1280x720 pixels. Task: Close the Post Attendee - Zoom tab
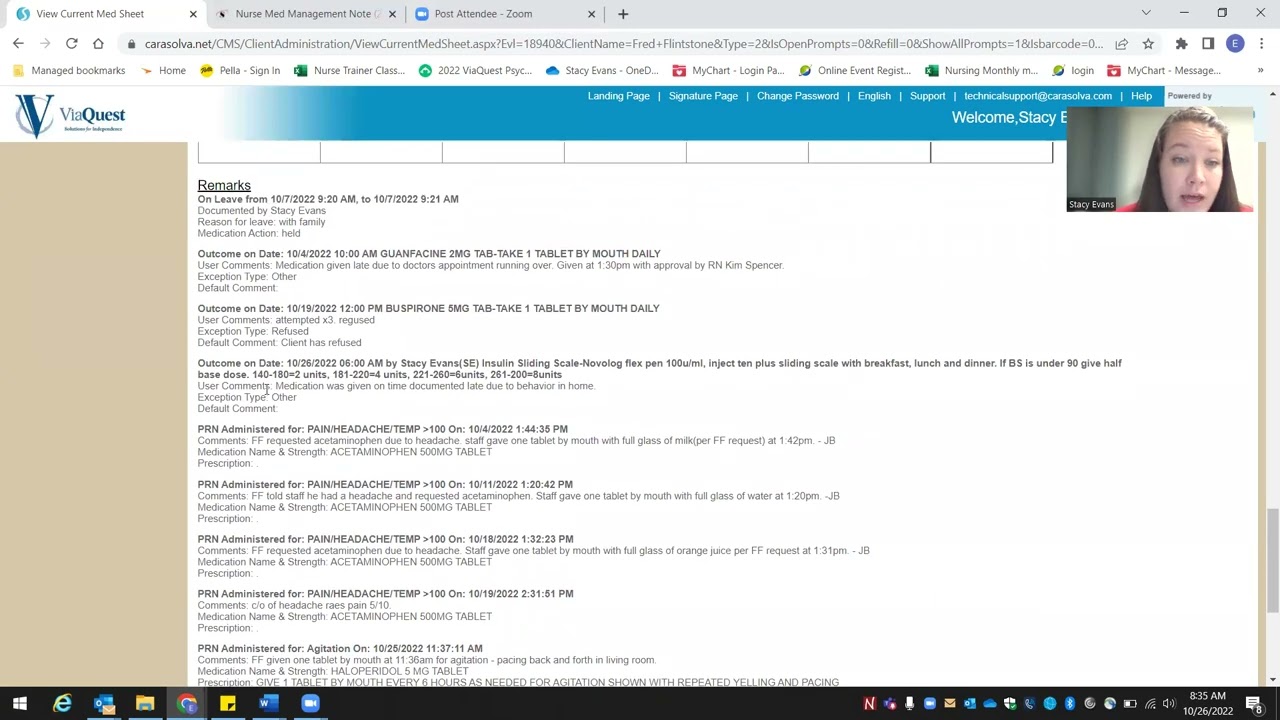591,14
